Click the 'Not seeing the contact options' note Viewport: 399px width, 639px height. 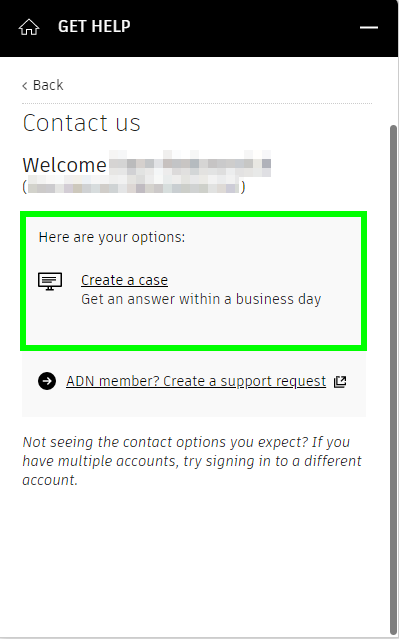pos(192,461)
